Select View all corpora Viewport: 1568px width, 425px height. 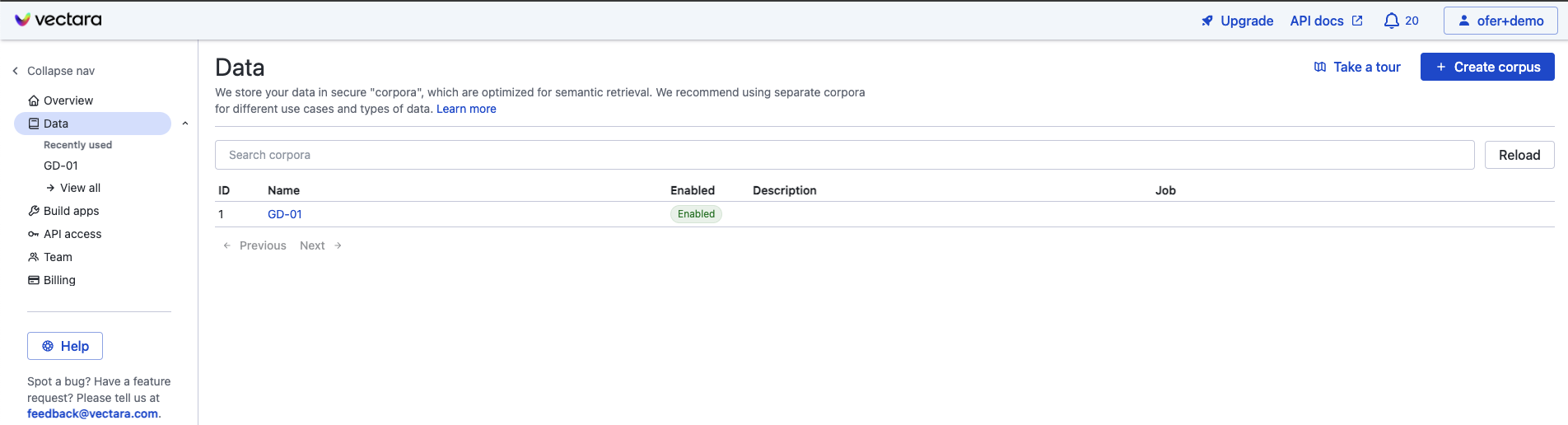80,188
